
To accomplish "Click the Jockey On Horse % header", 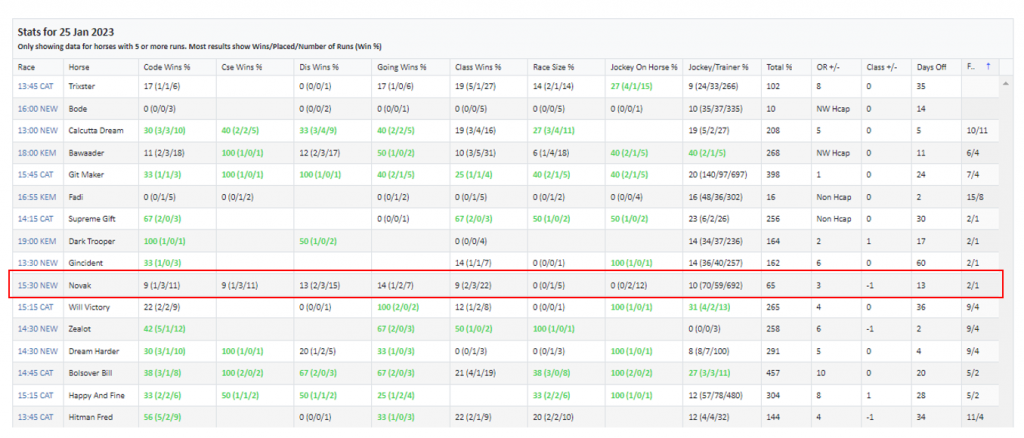I will (640, 66).
